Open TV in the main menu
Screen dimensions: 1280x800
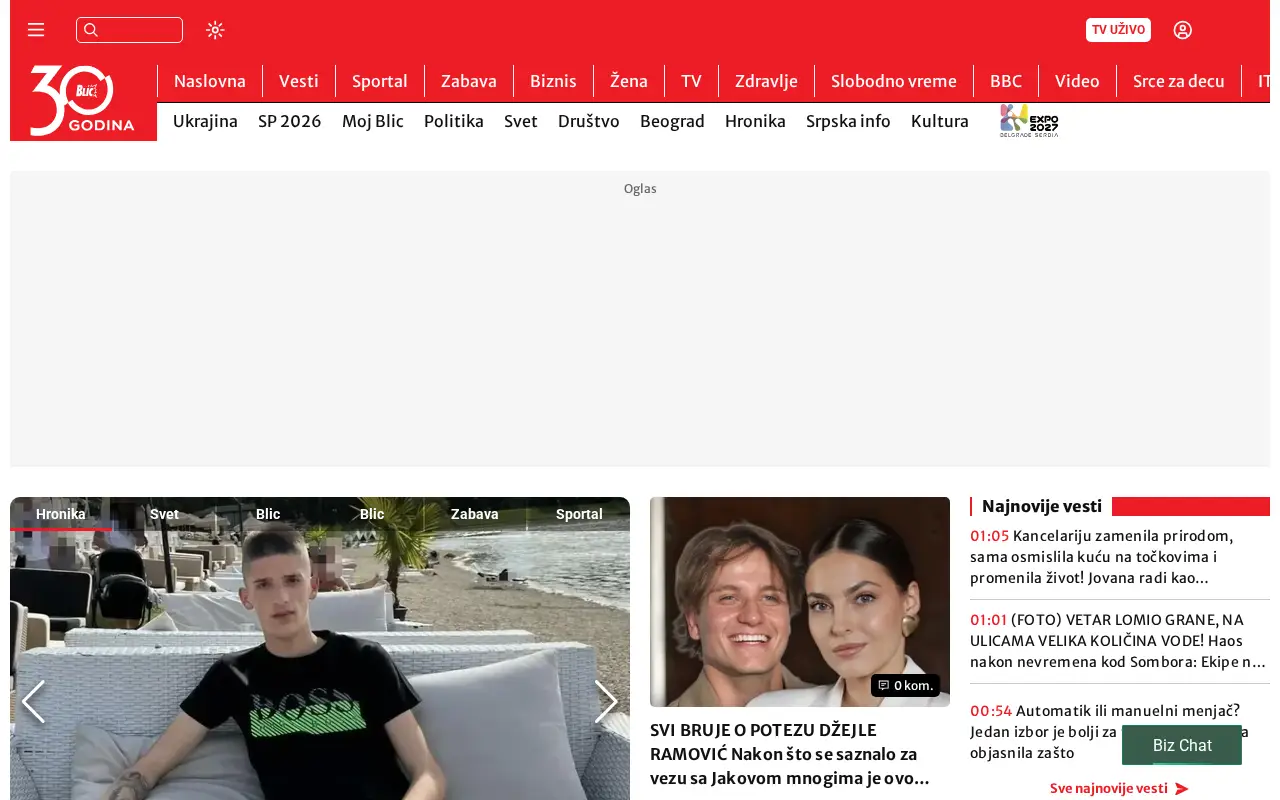click(691, 81)
